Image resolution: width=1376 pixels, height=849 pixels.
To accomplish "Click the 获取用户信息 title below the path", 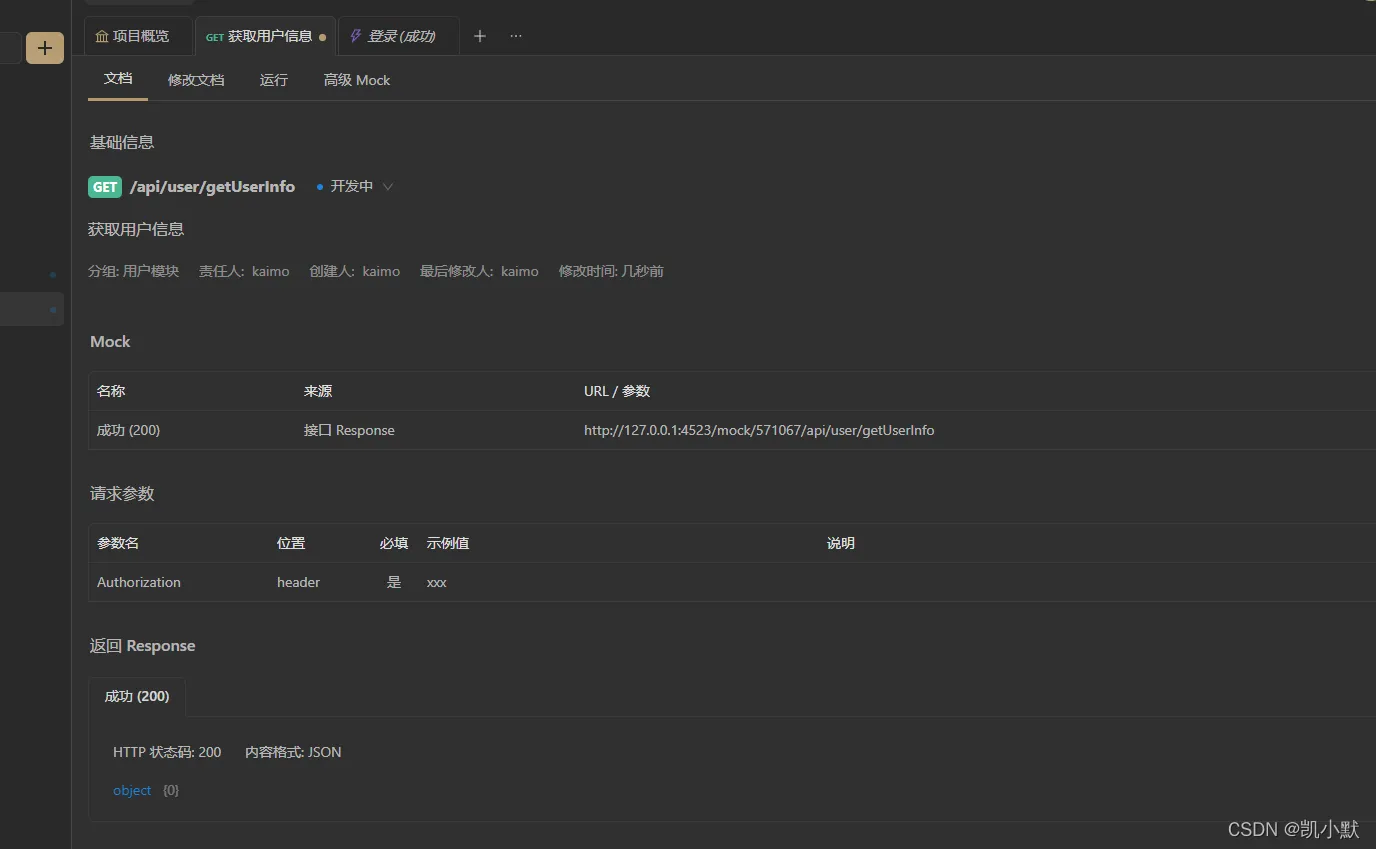I will click(x=136, y=229).
